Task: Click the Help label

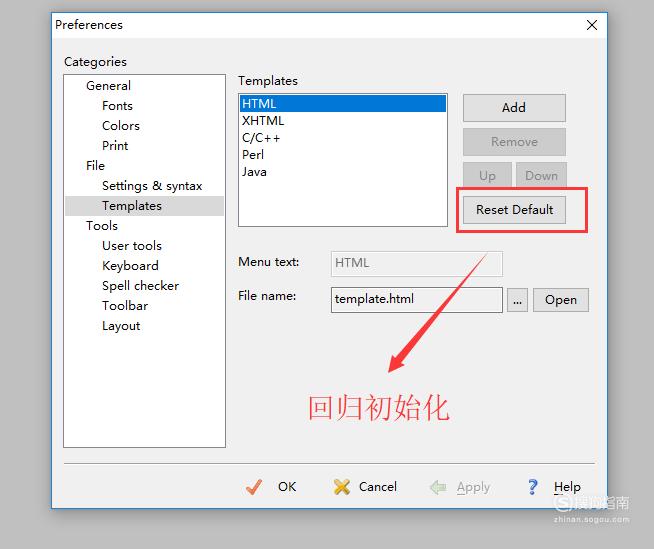Action: (x=567, y=487)
